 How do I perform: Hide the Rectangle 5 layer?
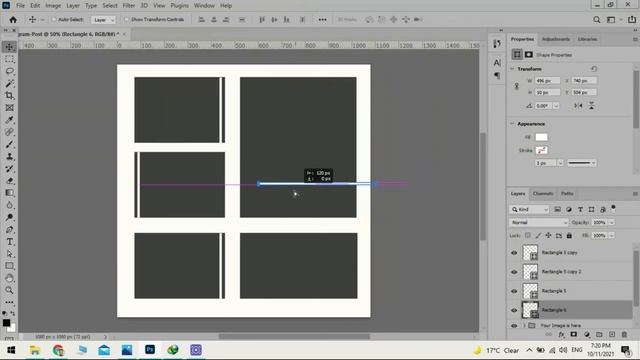(514, 291)
